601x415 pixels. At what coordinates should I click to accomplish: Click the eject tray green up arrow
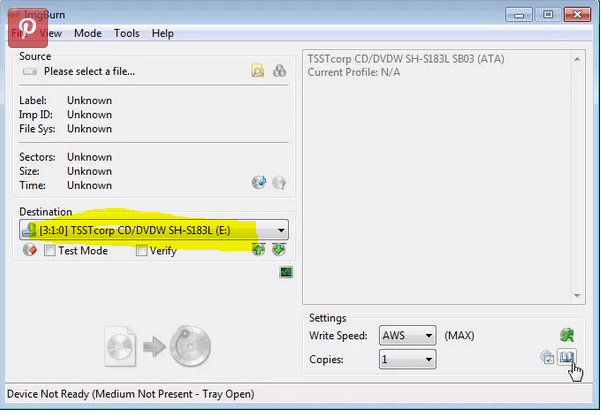click(x=258, y=249)
